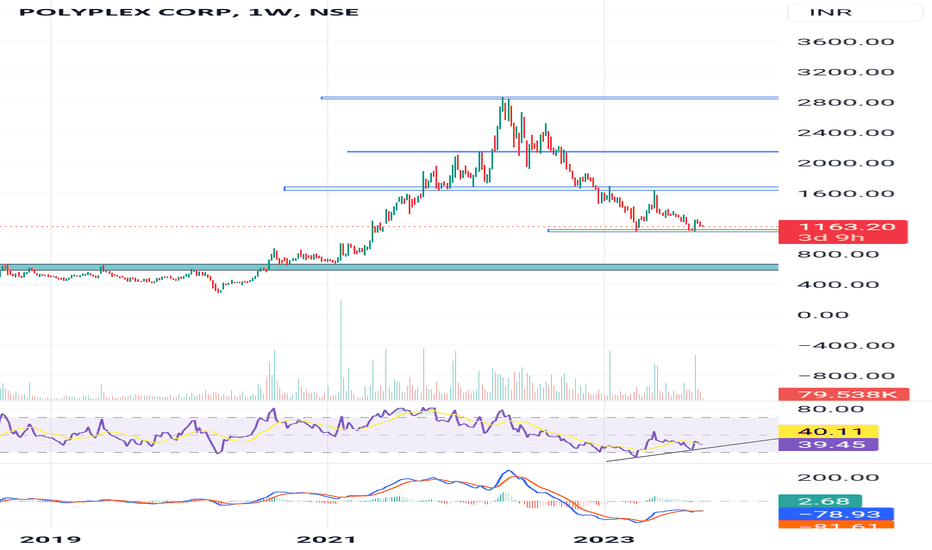Click the -800.00 price axis label
Screen dimensions: 932x550
pyautogui.click(x=845, y=376)
